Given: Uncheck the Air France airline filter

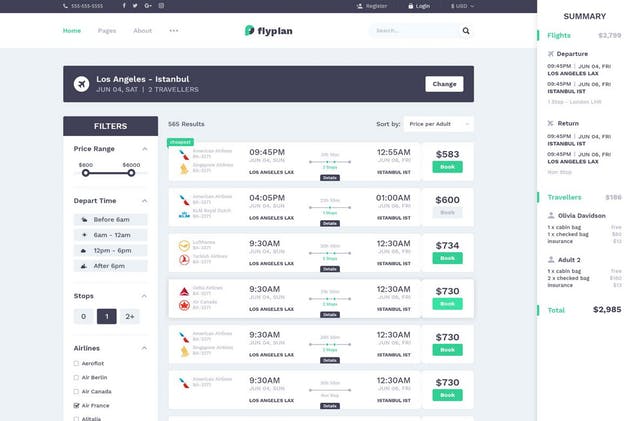Looking at the screenshot, I should pyautogui.click(x=76, y=405).
